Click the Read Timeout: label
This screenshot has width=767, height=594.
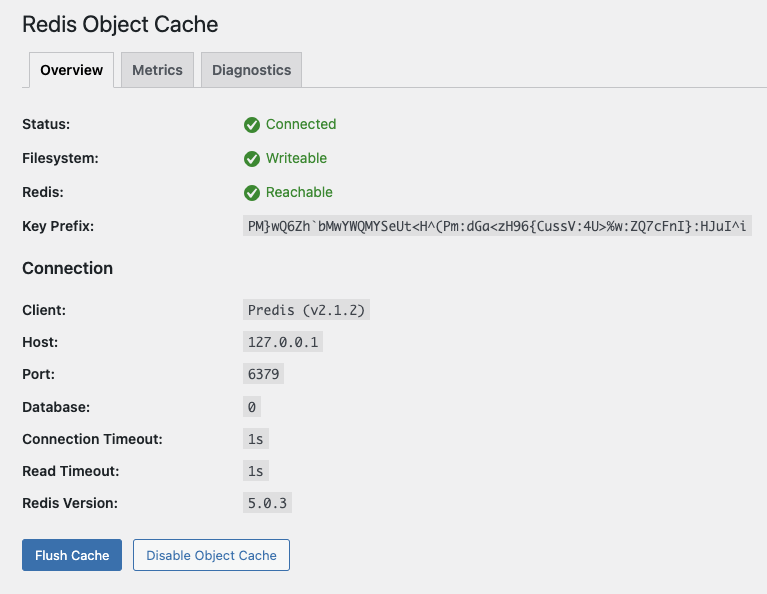coord(70,471)
